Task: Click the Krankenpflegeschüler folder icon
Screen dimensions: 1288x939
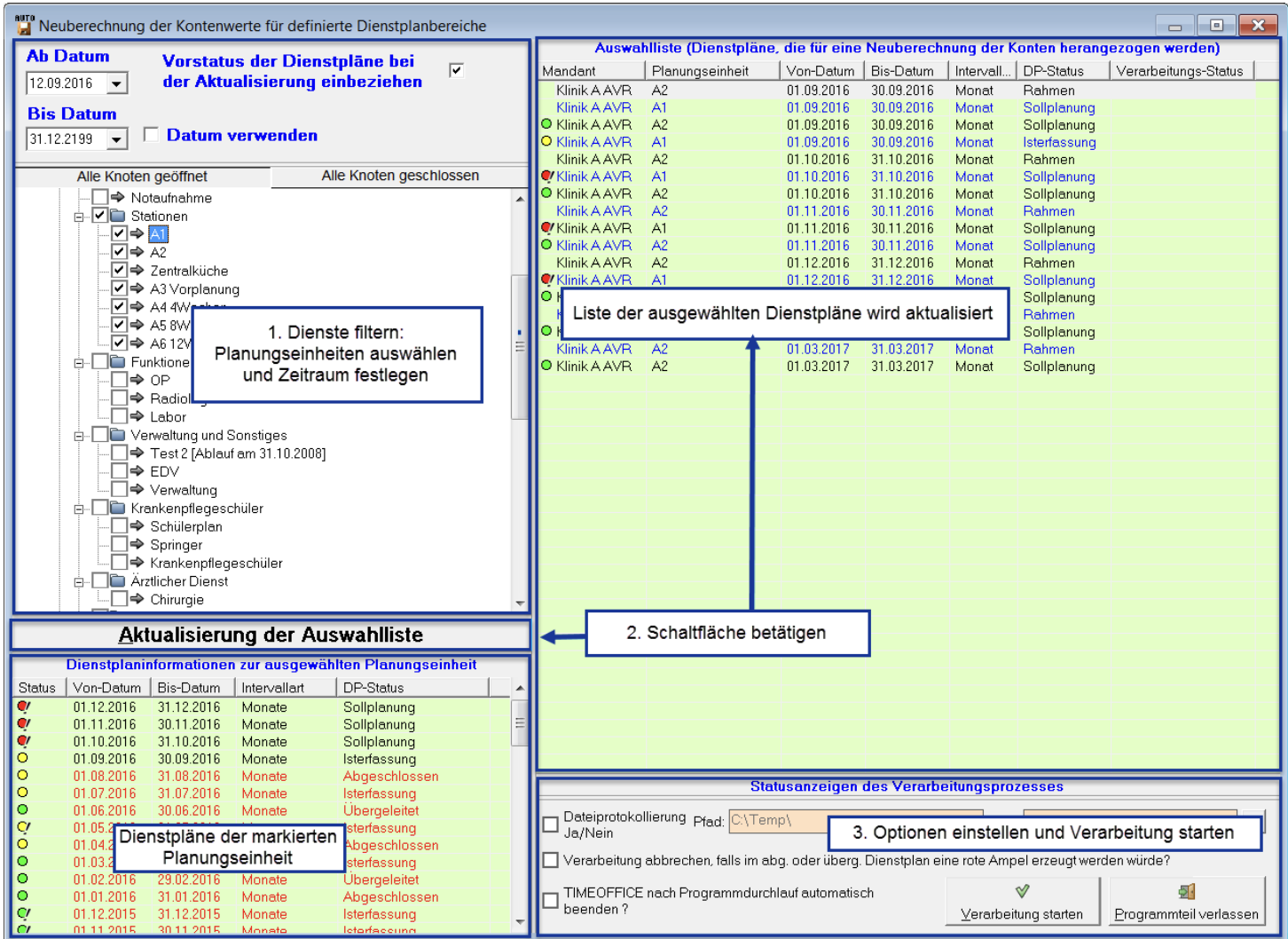Action: click(118, 508)
